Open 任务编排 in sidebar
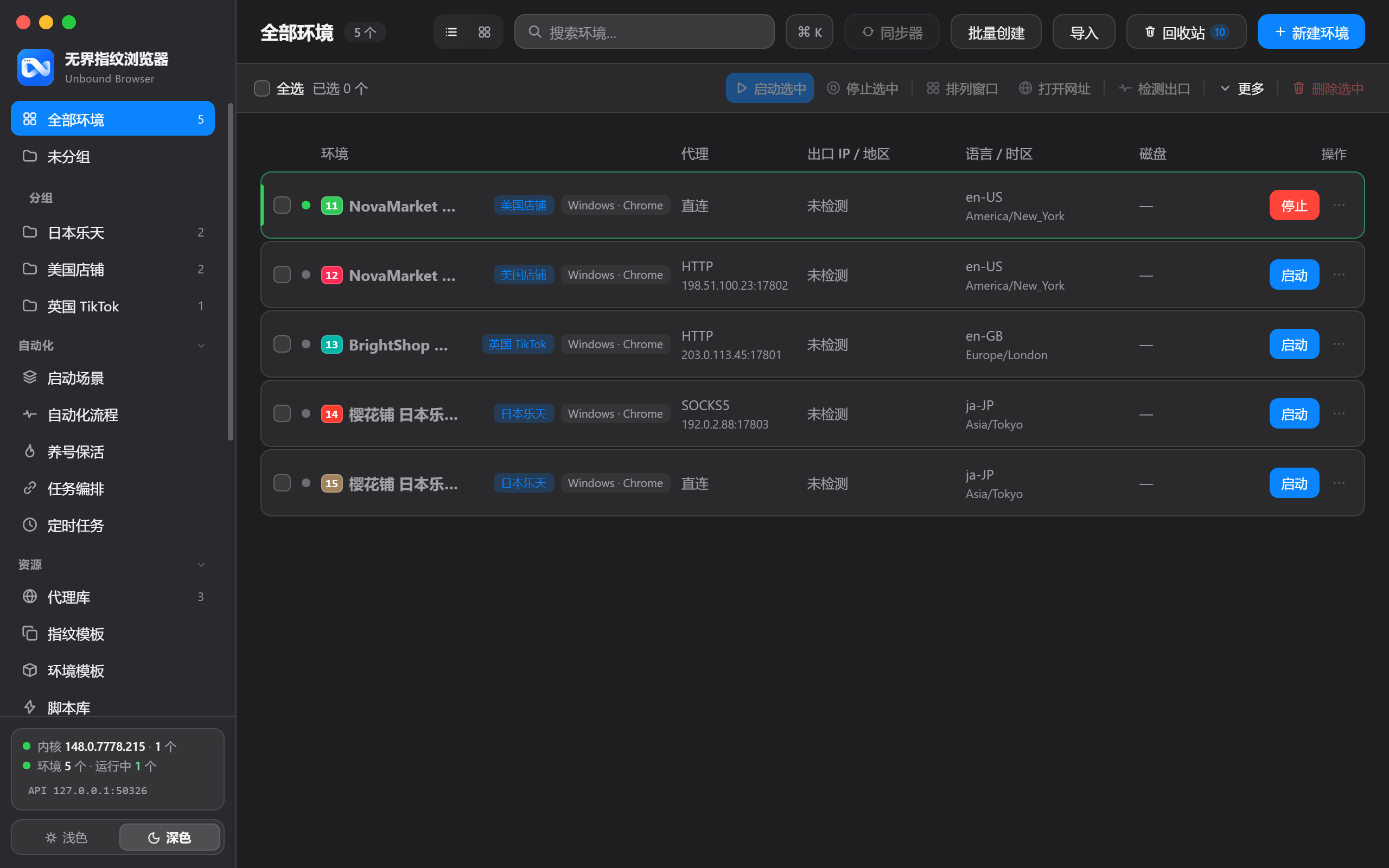Image resolution: width=1389 pixels, height=868 pixels. 112,488
